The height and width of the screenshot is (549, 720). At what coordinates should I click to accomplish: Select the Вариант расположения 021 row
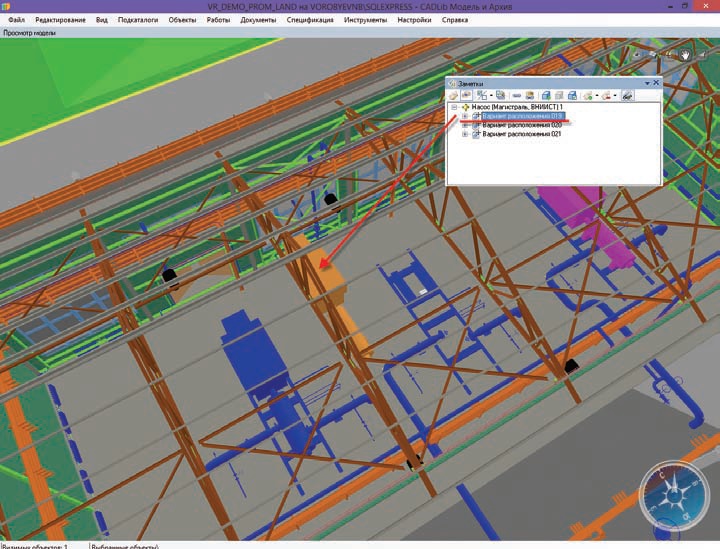[522, 134]
